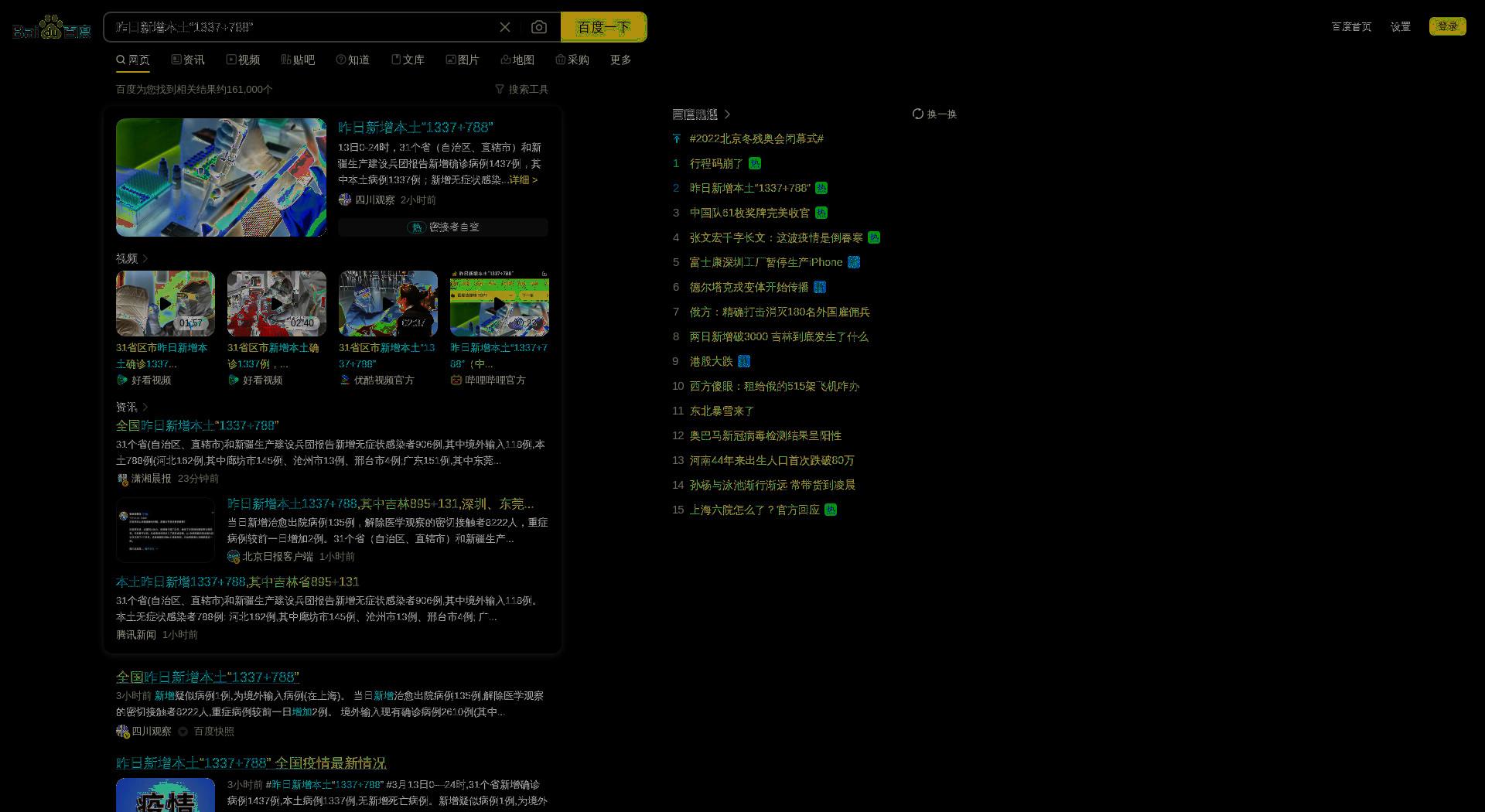This screenshot has height=812, width=1485.
Task: Switch to the 知道 tab
Action: 353,60
